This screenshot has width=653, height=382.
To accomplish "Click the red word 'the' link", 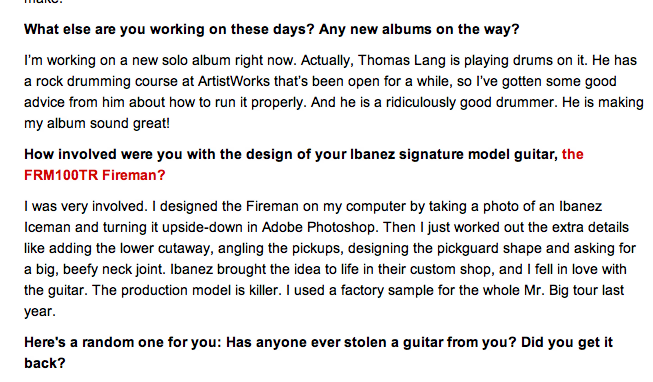I will pyautogui.click(x=573, y=155).
